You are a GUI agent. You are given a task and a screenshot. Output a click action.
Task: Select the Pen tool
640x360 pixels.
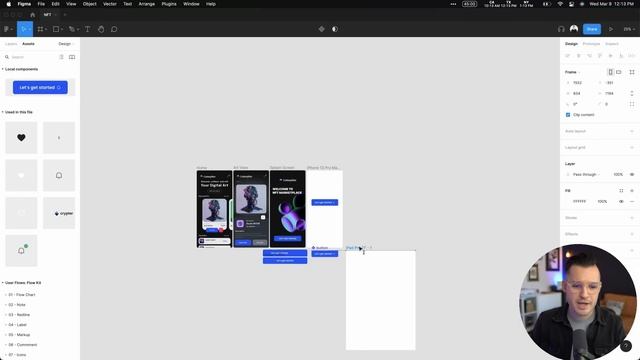click(72, 29)
